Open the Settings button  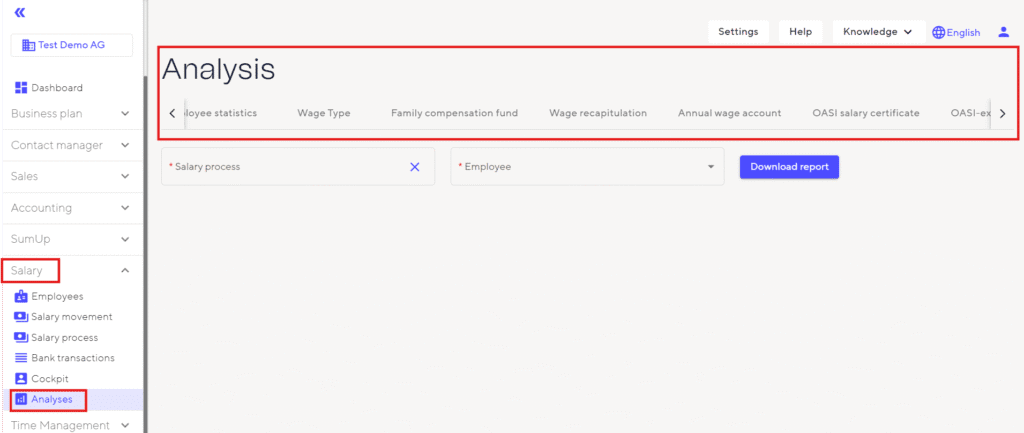click(x=738, y=32)
